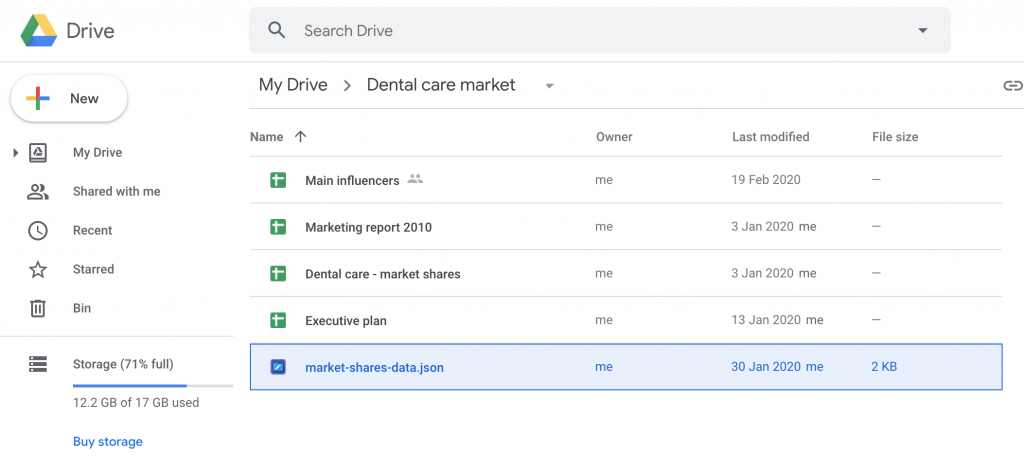Click the Storage stack icon

pyautogui.click(x=38, y=364)
